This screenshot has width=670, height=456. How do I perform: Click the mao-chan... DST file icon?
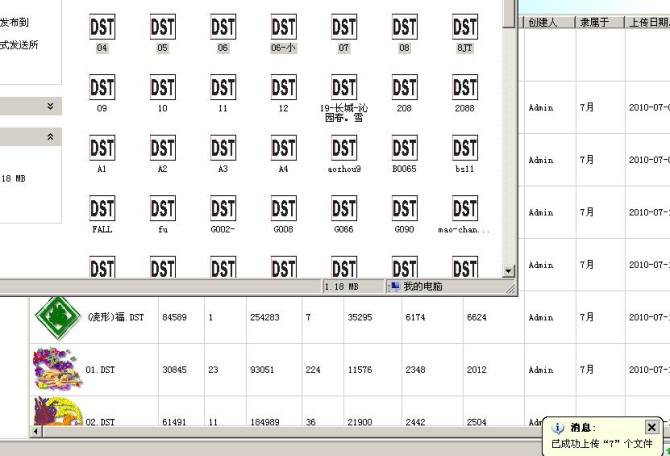pyautogui.click(x=464, y=209)
